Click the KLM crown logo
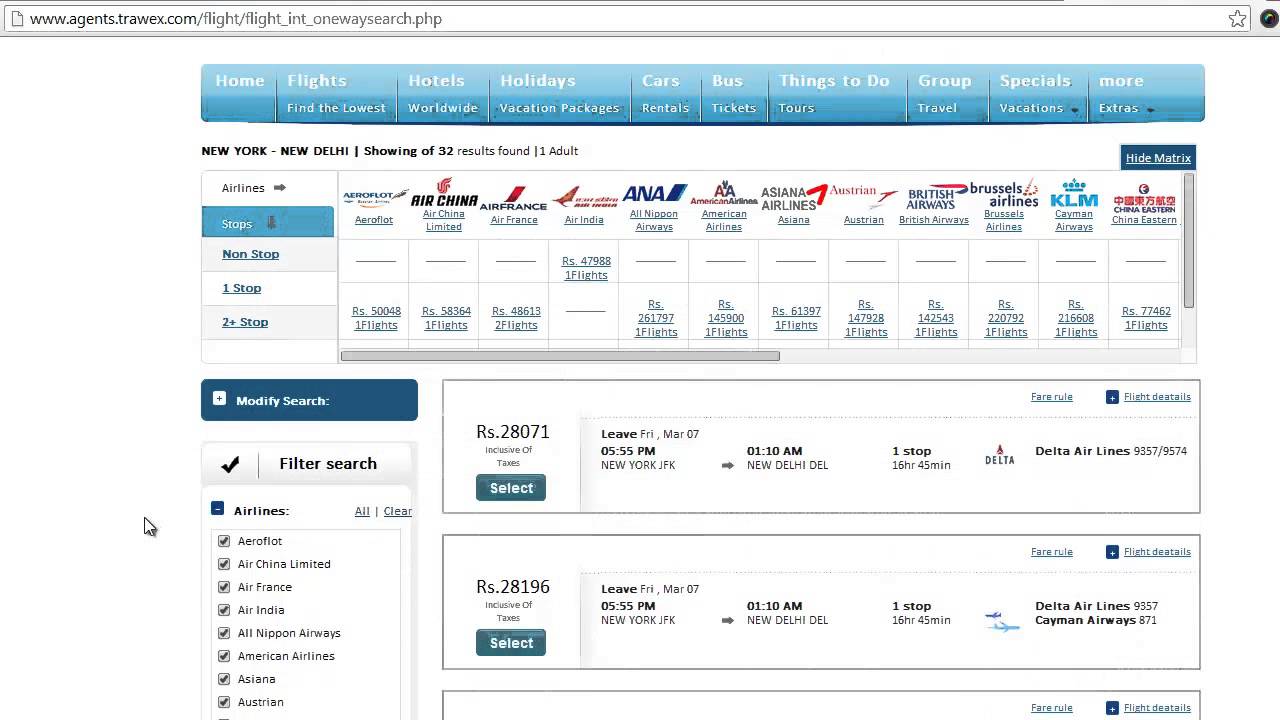This screenshot has height=720, width=1280. coord(1074,193)
